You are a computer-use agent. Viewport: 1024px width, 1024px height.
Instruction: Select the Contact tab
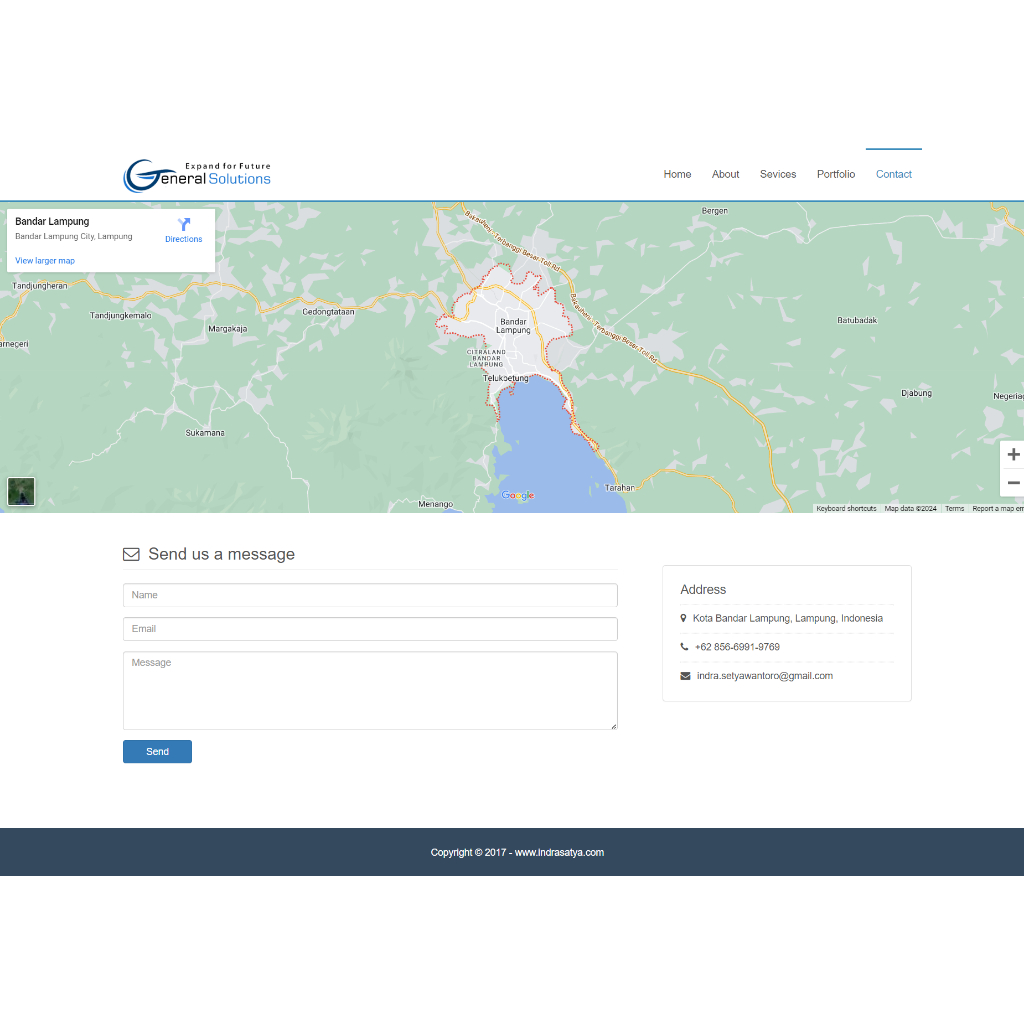pos(893,174)
